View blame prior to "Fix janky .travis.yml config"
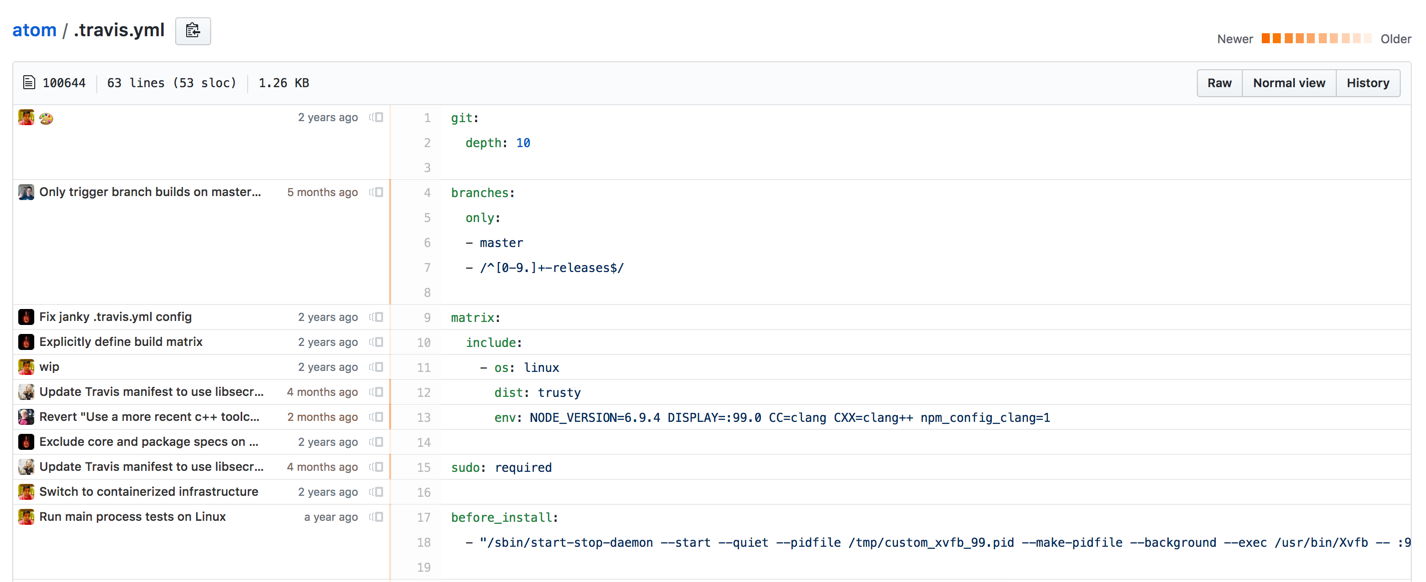The height and width of the screenshot is (582, 1426). click(375, 316)
